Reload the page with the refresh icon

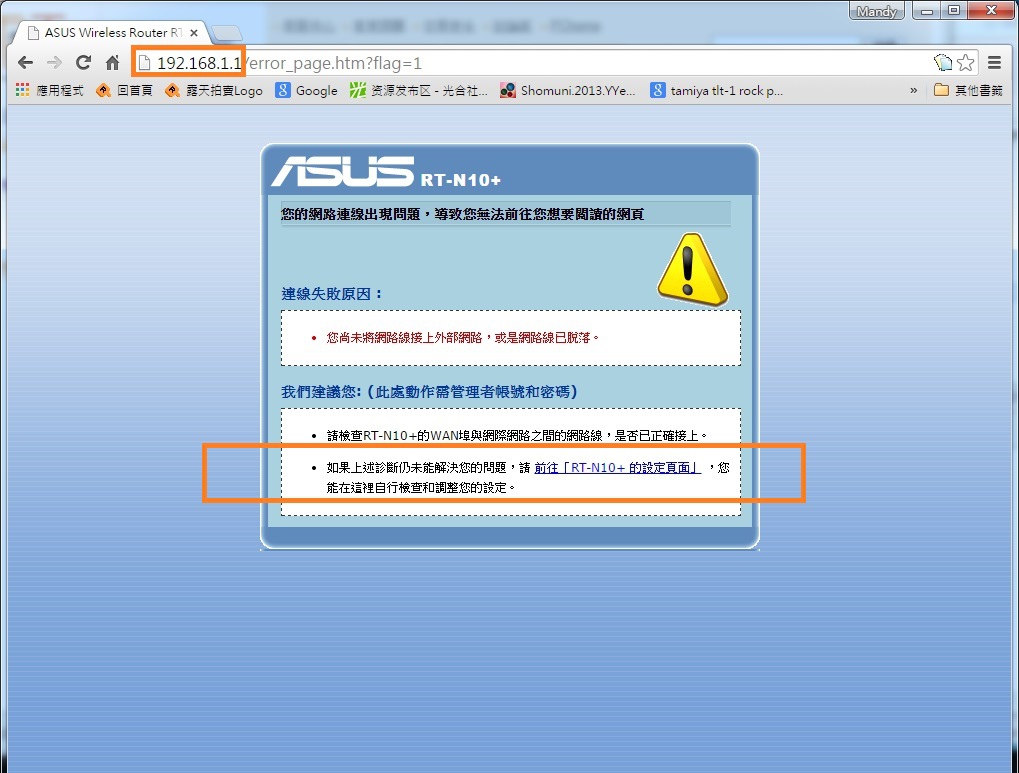pos(83,63)
